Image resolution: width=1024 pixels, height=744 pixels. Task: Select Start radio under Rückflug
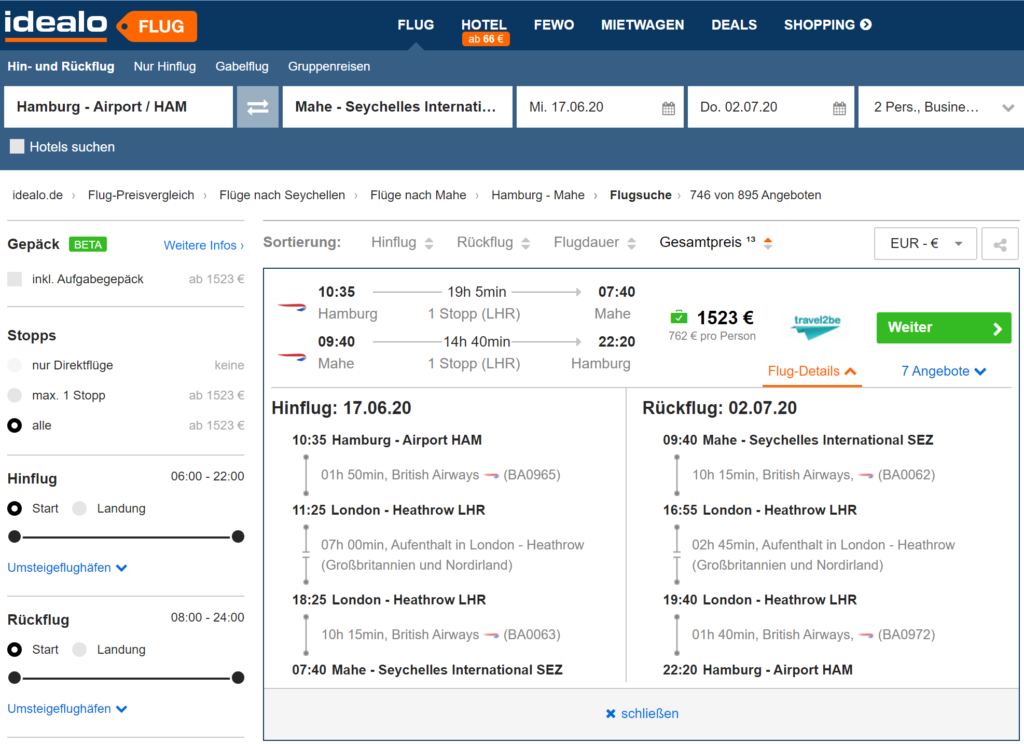click(14, 649)
